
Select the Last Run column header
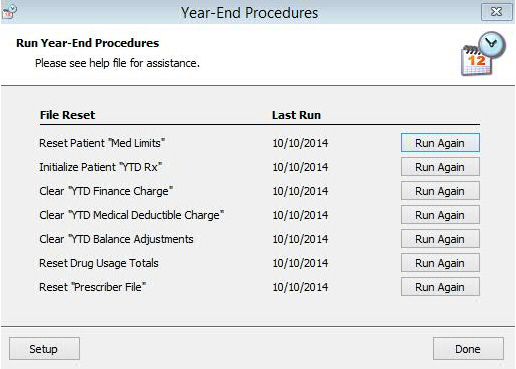point(296,115)
